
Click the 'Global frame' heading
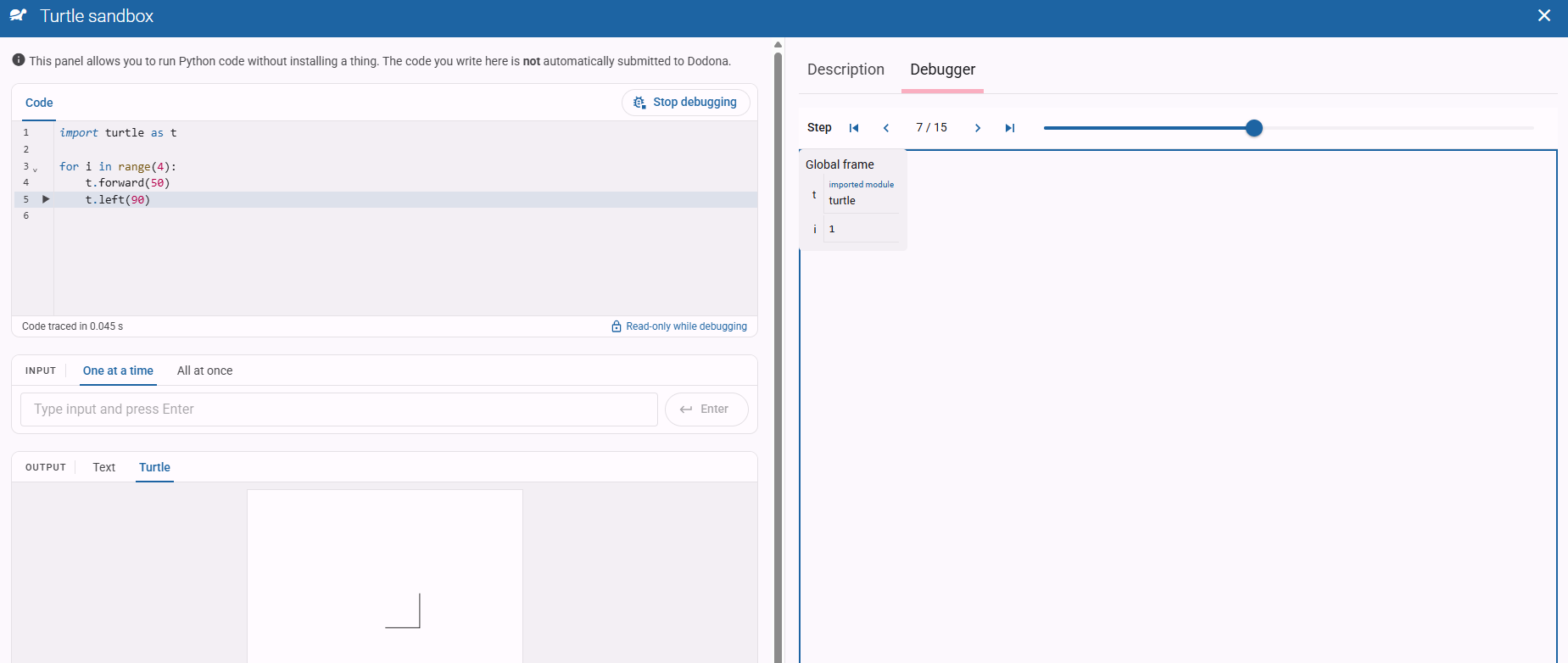coord(840,164)
